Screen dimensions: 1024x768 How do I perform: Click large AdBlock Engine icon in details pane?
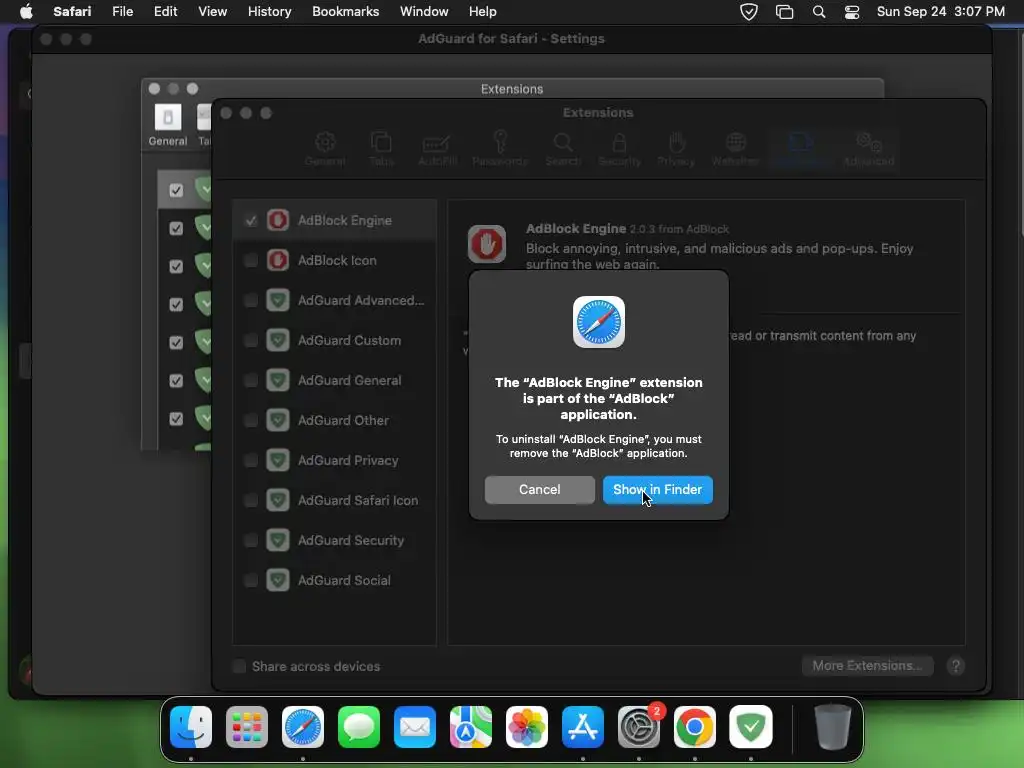(x=487, y=244)
